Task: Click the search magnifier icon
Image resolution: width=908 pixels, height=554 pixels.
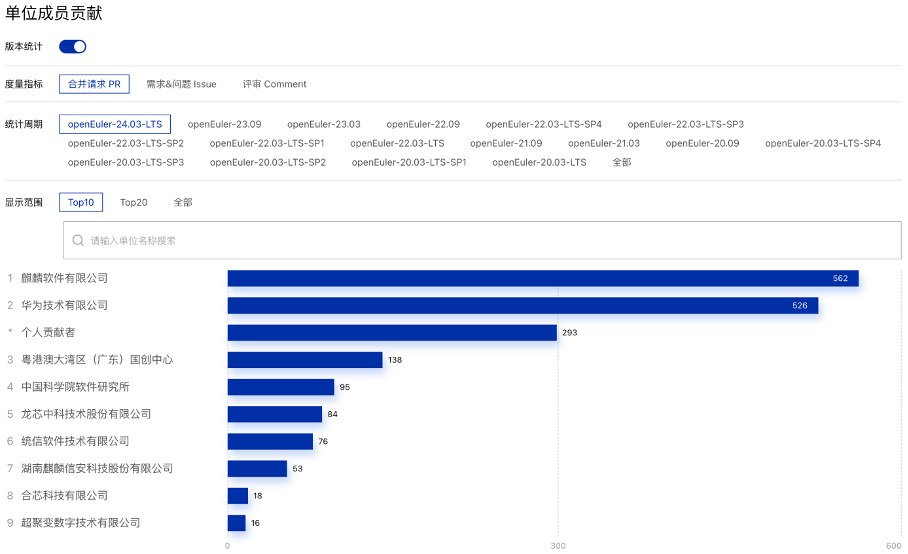Action: (x=78, y=241)
